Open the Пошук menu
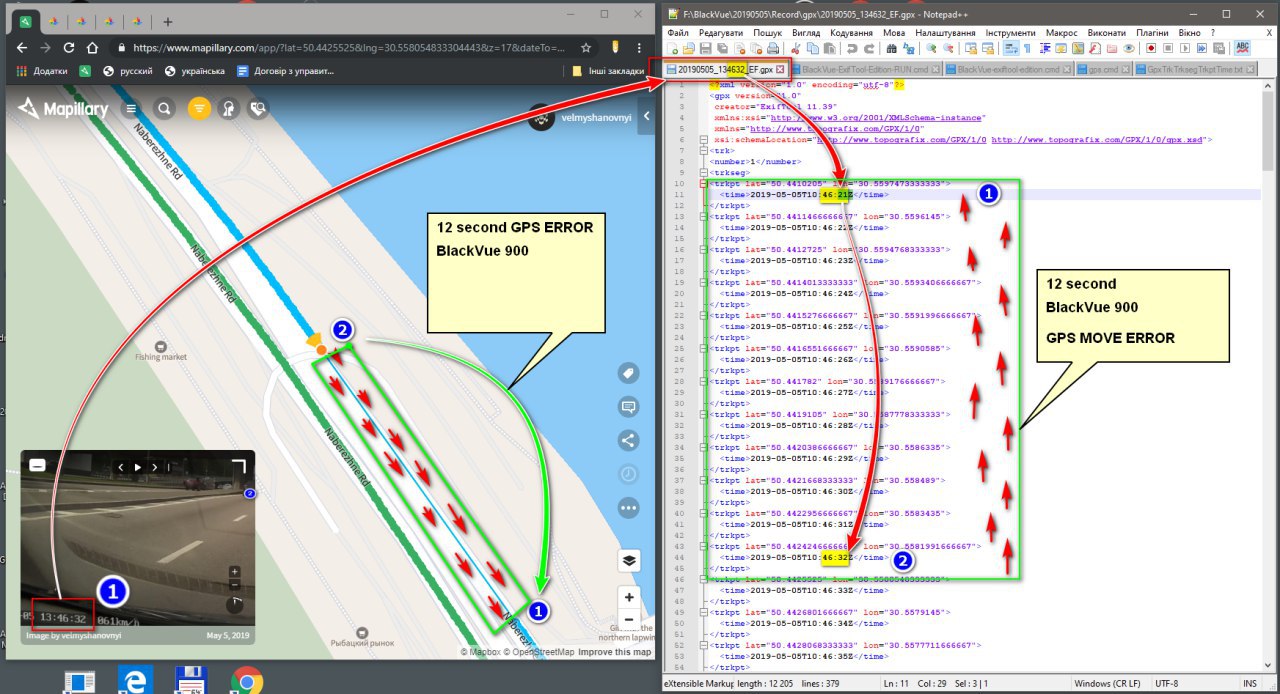Screen dimensions: 1280x694 (767, 33)
